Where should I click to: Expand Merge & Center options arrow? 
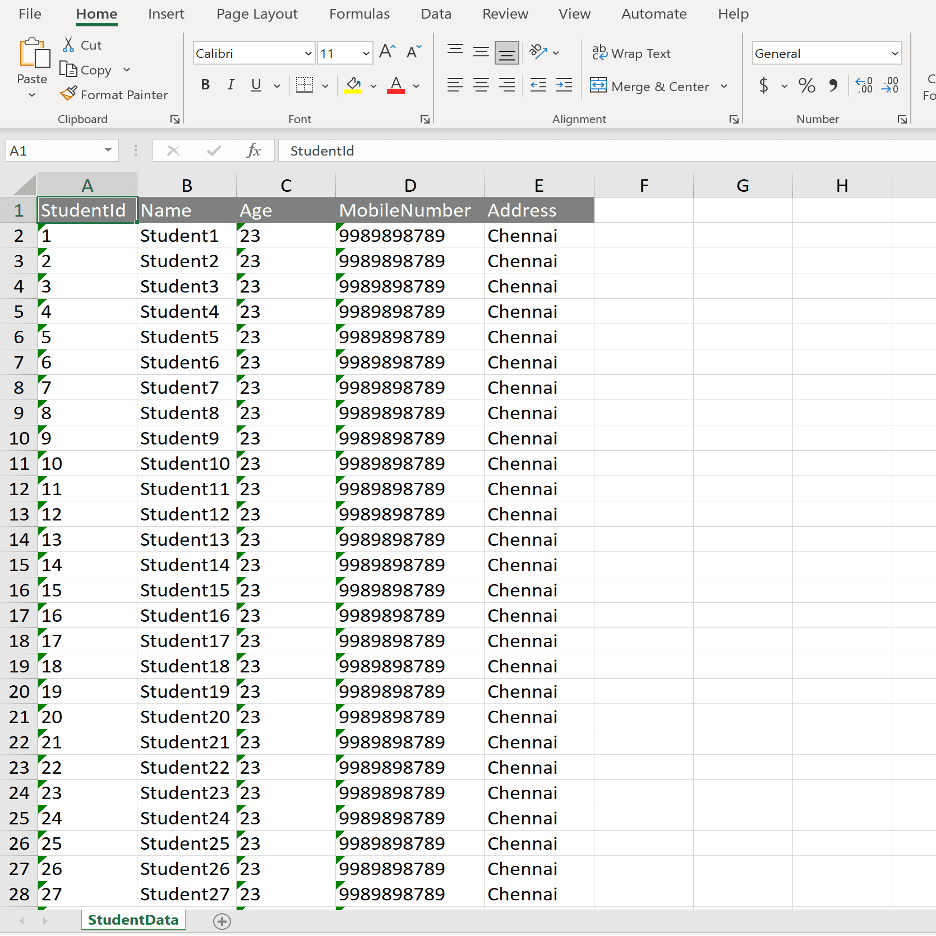[724, 86]
